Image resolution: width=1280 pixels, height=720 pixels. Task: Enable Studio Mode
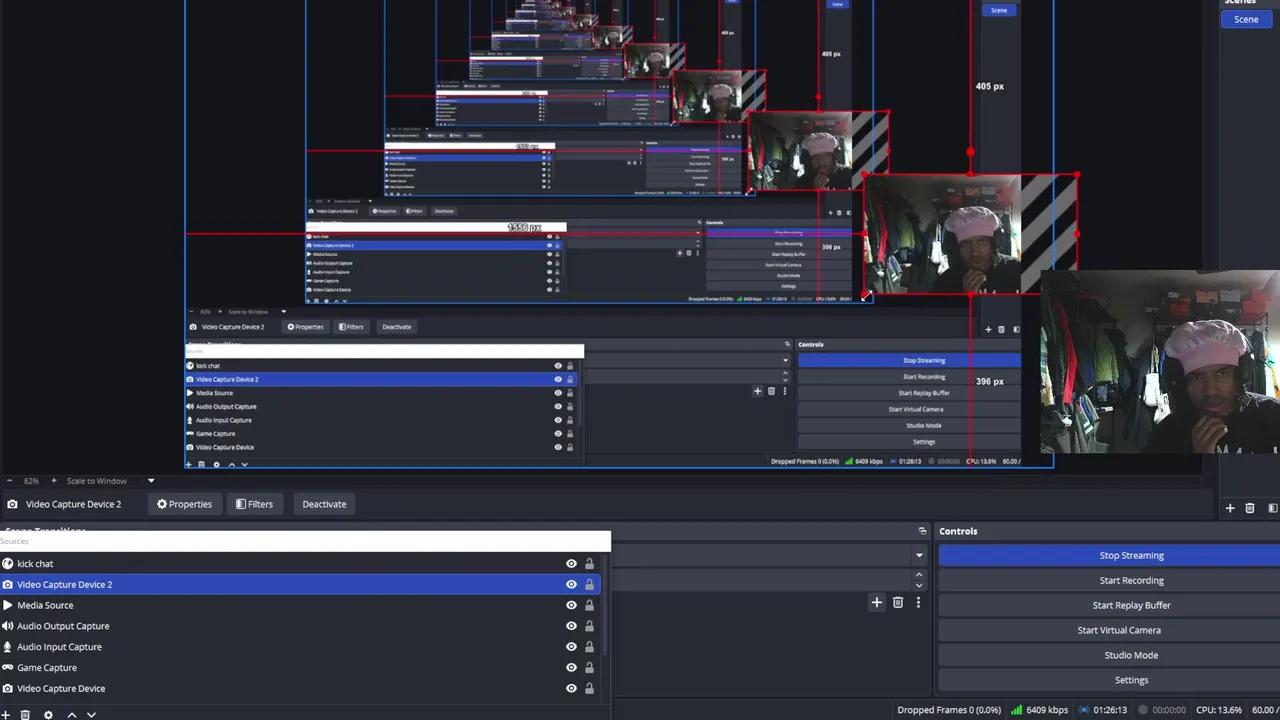coord(1109,655)
